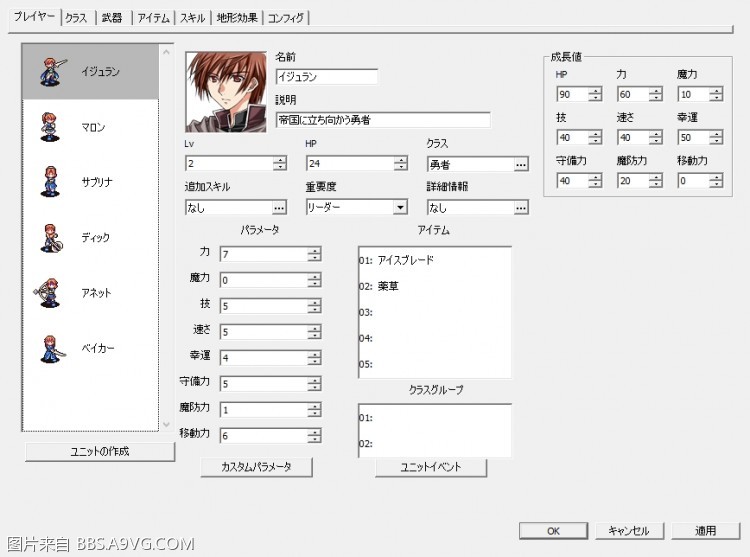Select the ベイカー swordsman sprite icon
The height and width of the screenshot is (557, 750).
point(52,349)
